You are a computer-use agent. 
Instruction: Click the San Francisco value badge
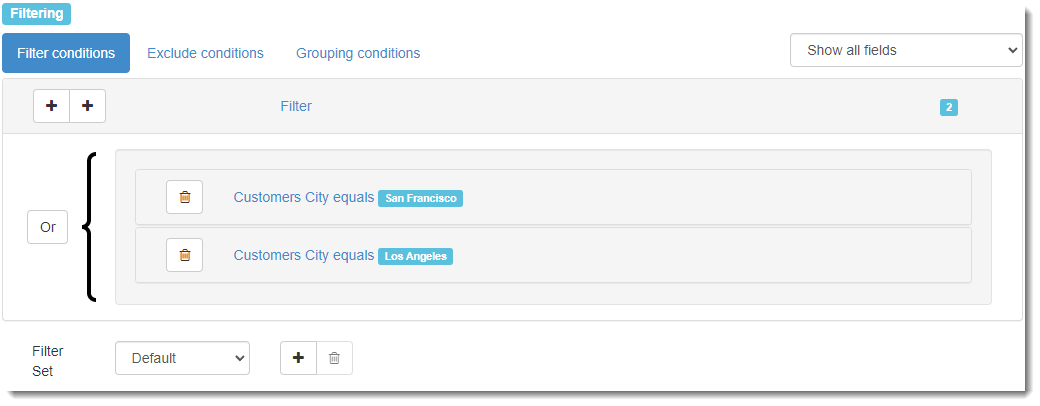coord(421,198)
